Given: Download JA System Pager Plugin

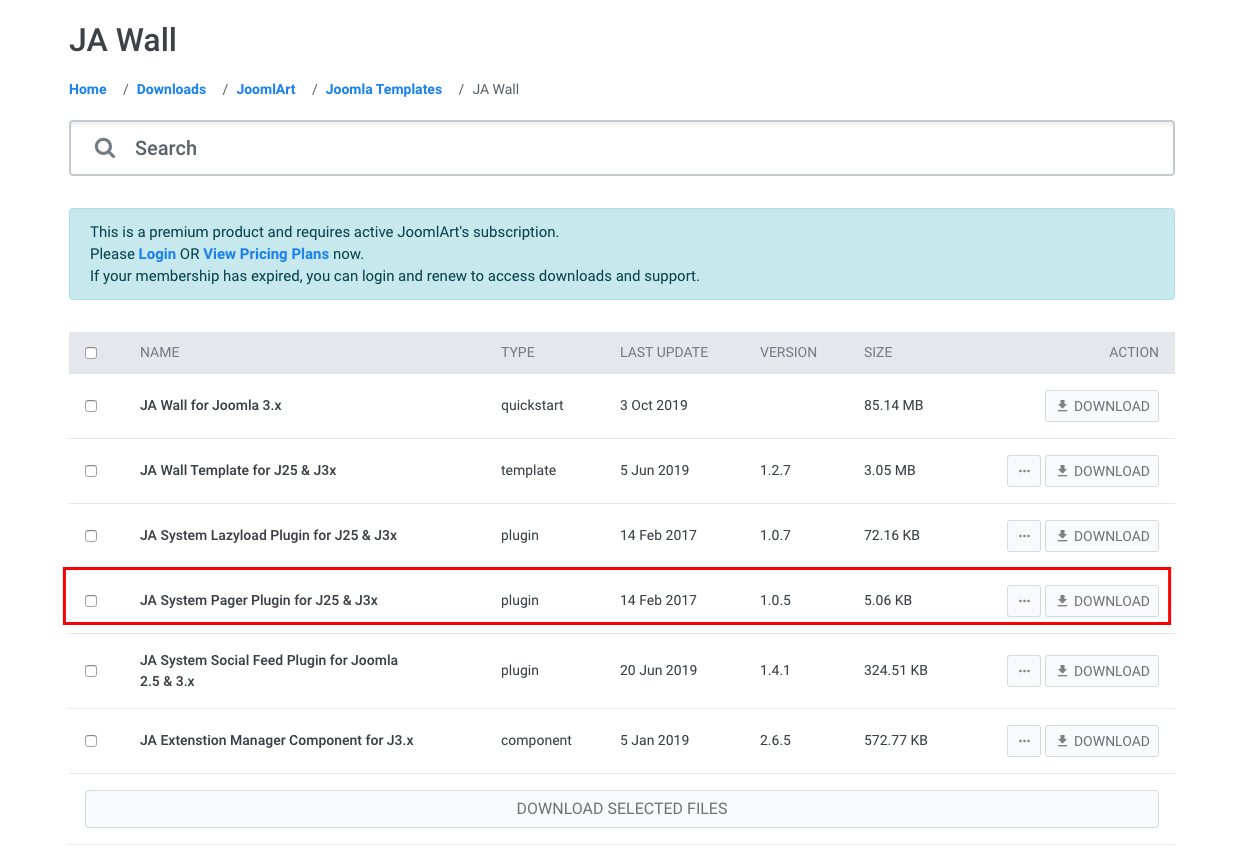Looking at the screenshot, I should tap(1101, 601).
